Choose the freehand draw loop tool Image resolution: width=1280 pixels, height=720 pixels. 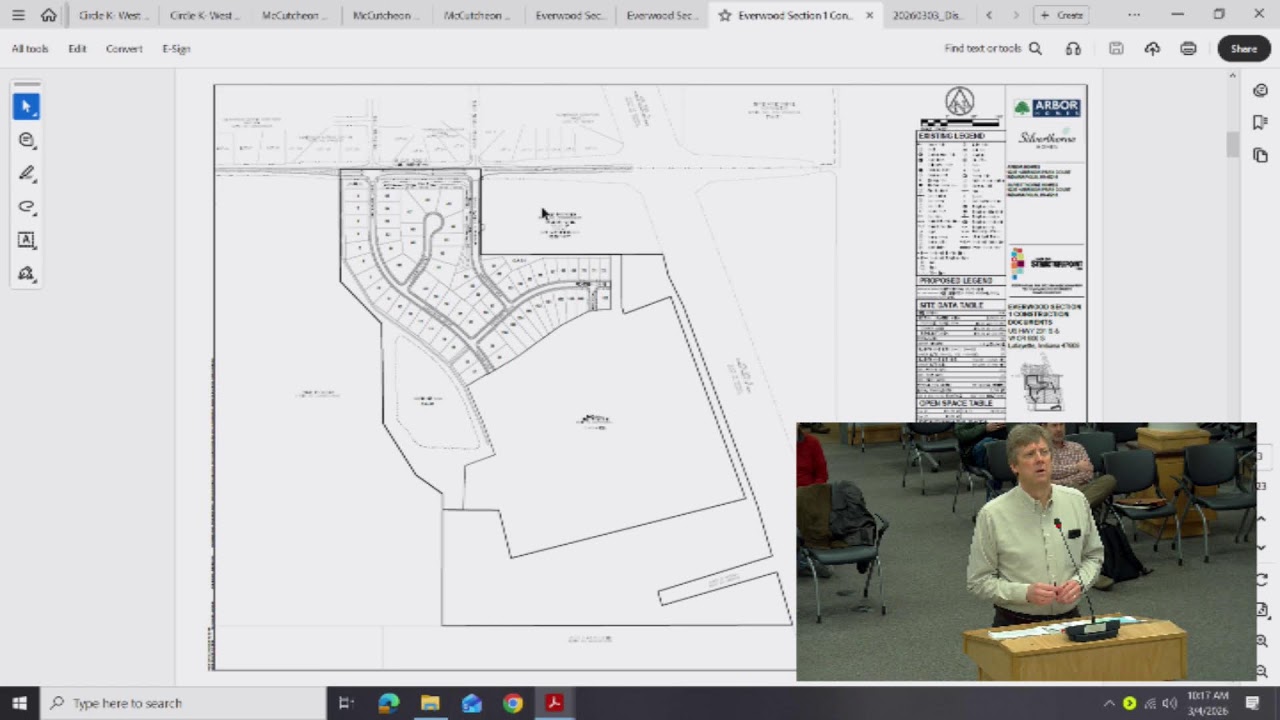26,207
